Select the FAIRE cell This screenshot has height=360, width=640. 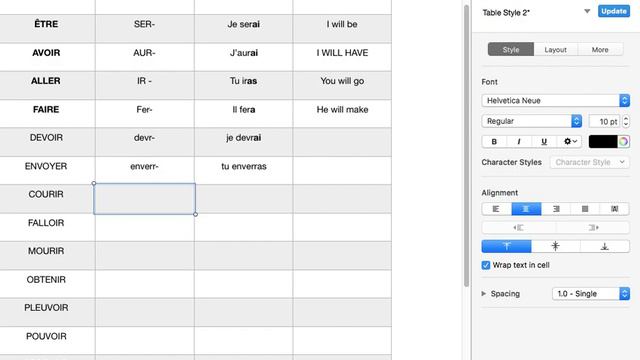[46, 113]
